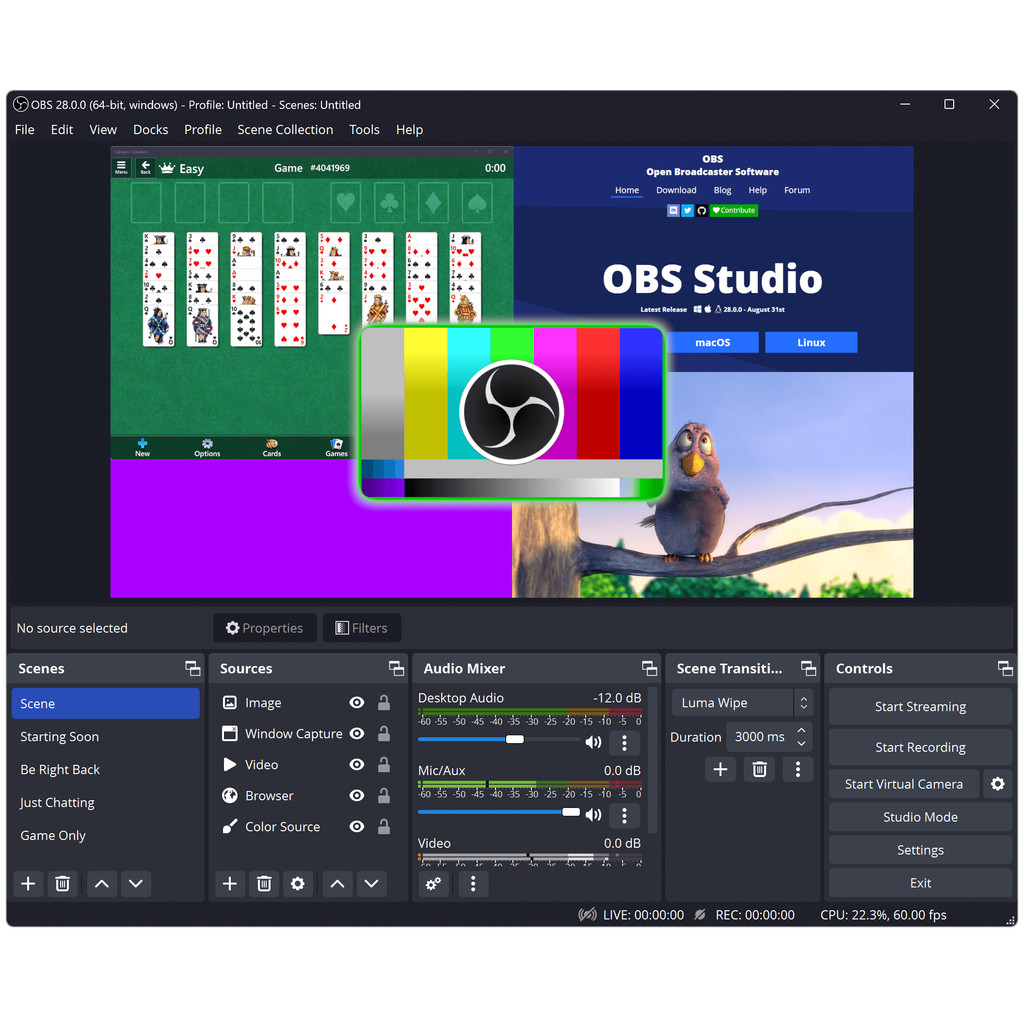Remove the selected scene with the trash icon
Screen dimensions: 1024x1024
point(62,884)
